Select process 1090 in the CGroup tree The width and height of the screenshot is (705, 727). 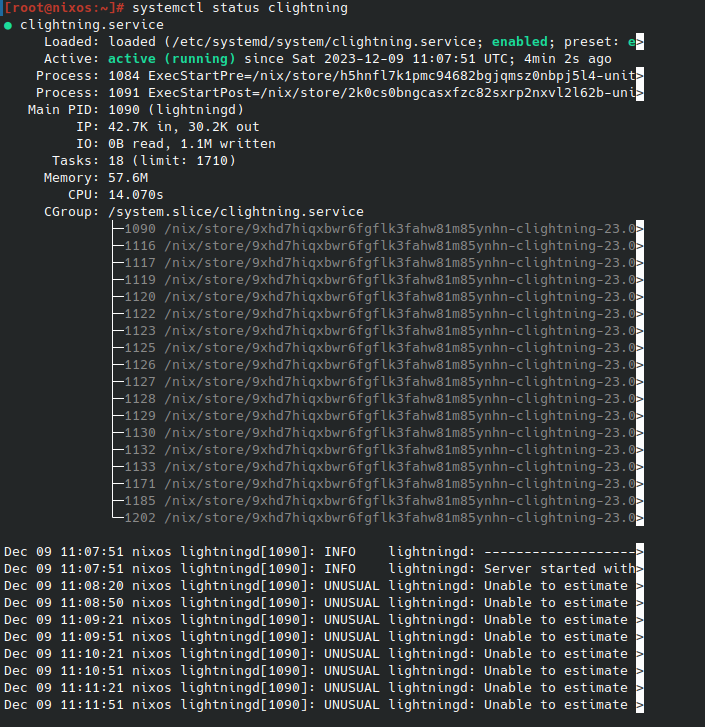(140, 229)
